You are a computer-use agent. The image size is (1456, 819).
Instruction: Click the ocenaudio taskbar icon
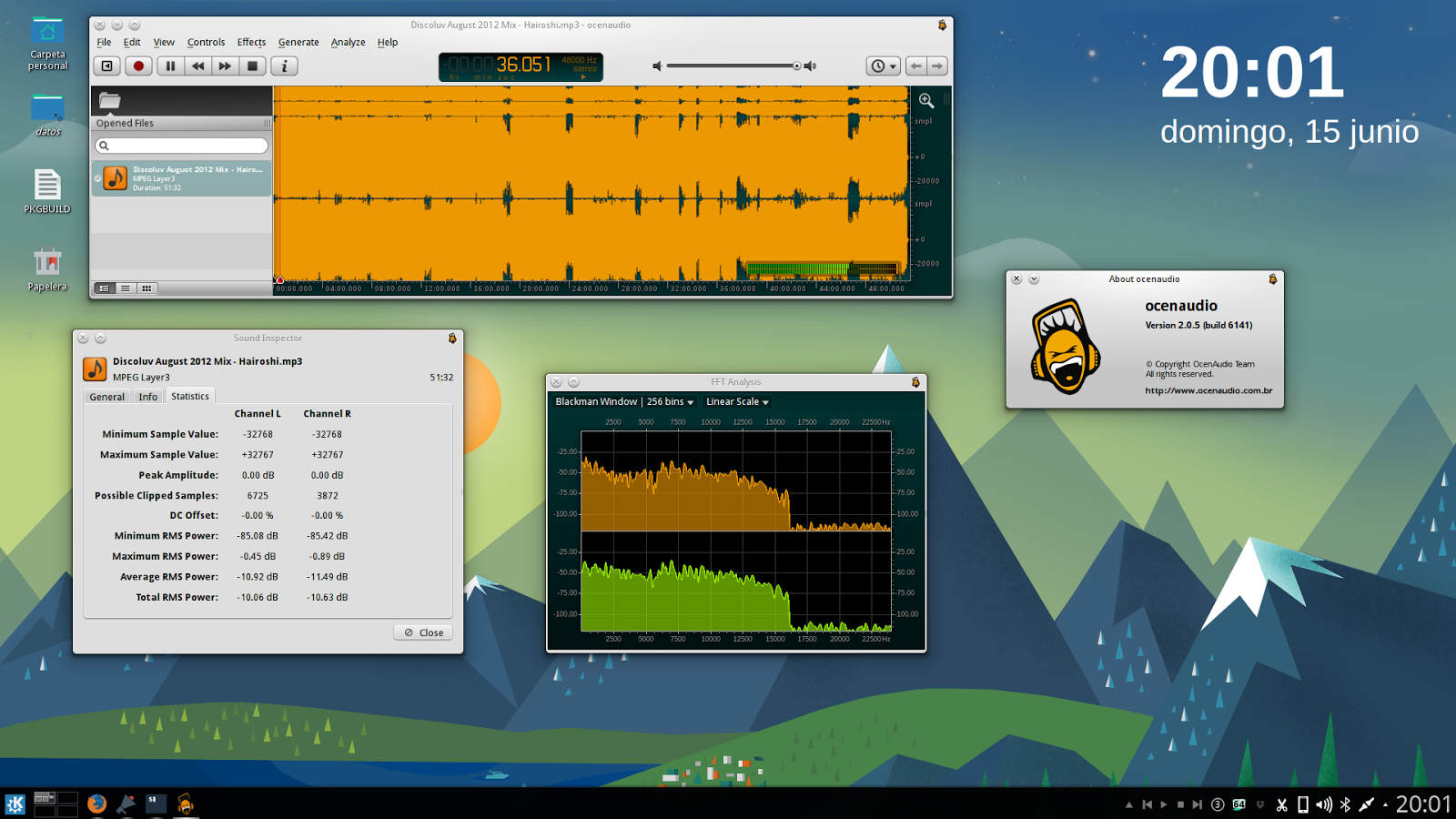[x=185, y=804]
